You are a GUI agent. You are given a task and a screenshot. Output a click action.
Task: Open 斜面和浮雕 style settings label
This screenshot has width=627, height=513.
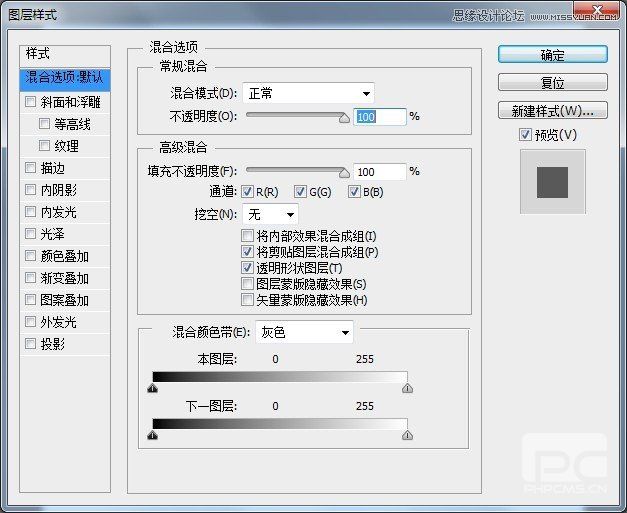point(70,102)
